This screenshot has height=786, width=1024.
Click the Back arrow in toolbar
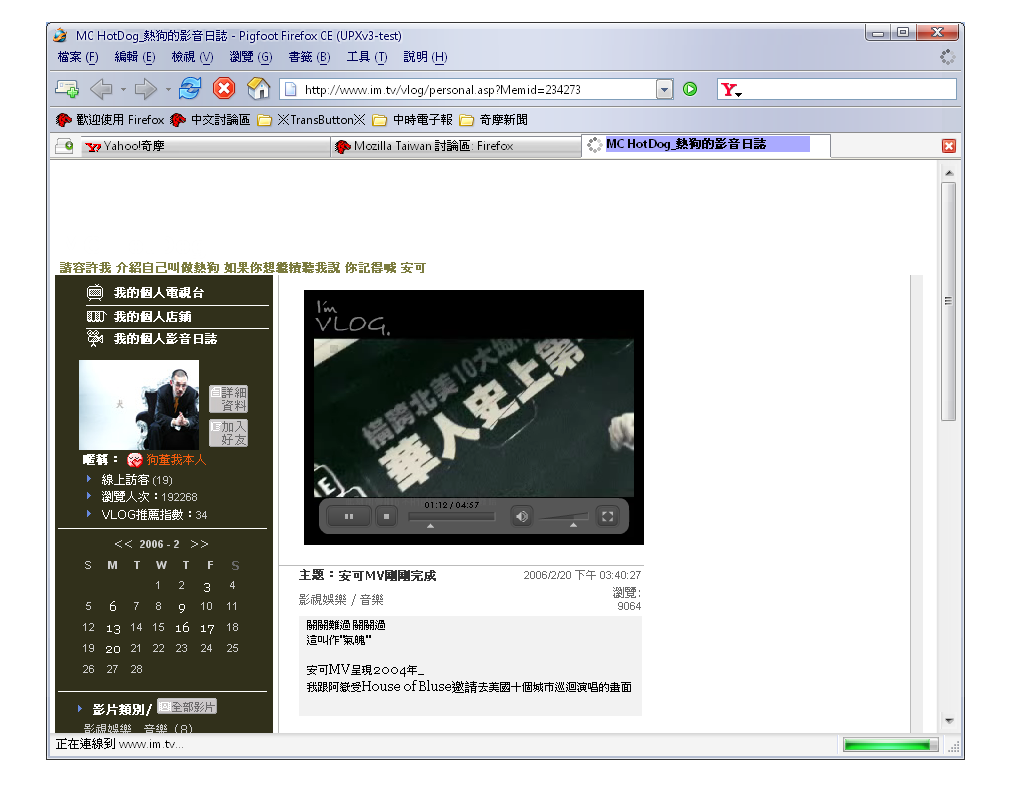coord(101,89)
